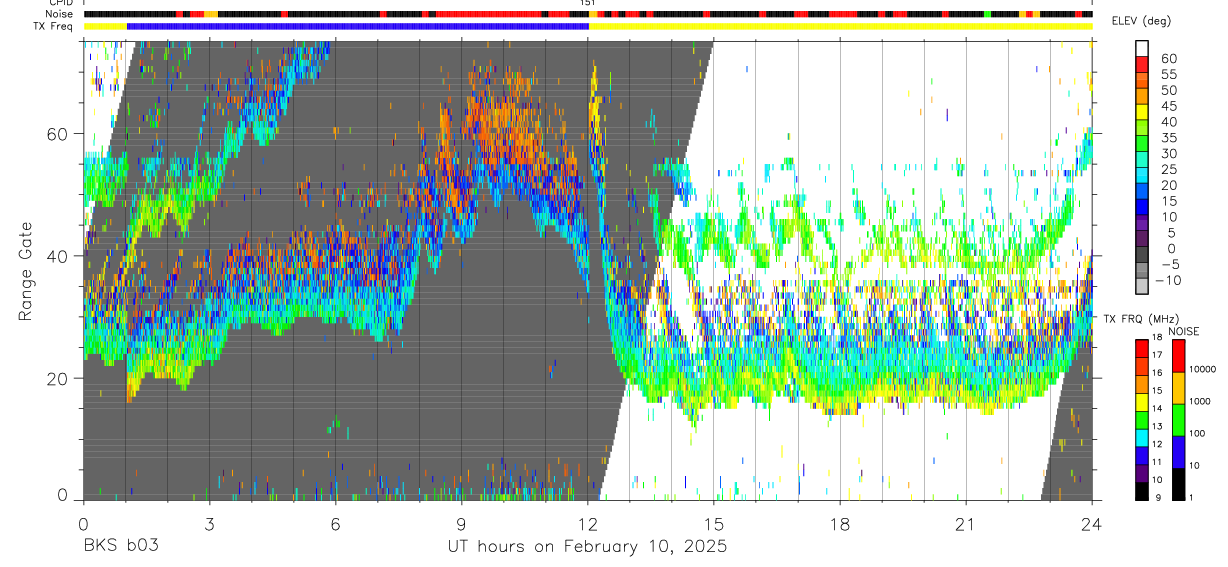
Task: Click the blue section of the TX Freq strip
Action: pyautogui.click(x=358, y=26)
